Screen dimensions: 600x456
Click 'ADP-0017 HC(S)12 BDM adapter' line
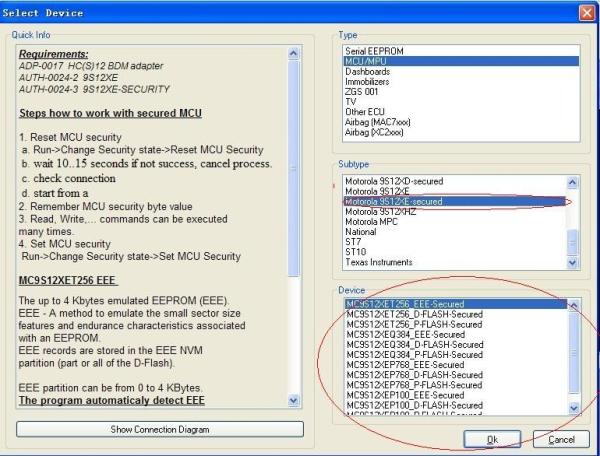tap(91, 66)
